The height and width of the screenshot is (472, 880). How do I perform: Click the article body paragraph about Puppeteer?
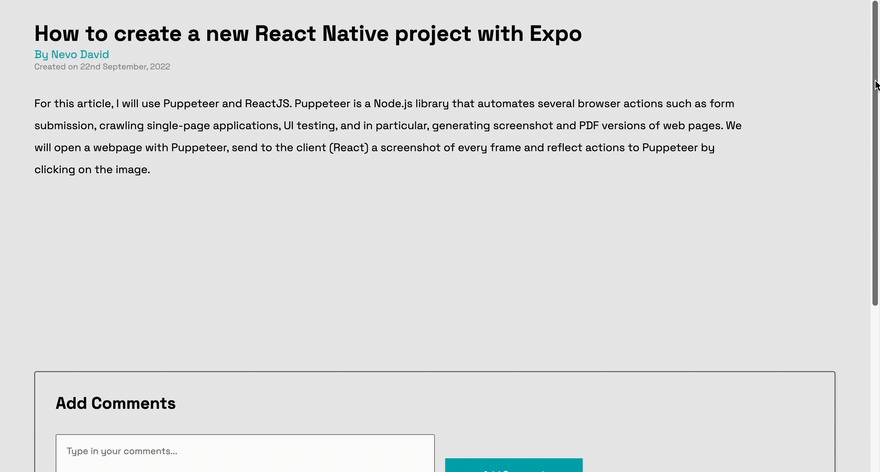pos(388,136)
